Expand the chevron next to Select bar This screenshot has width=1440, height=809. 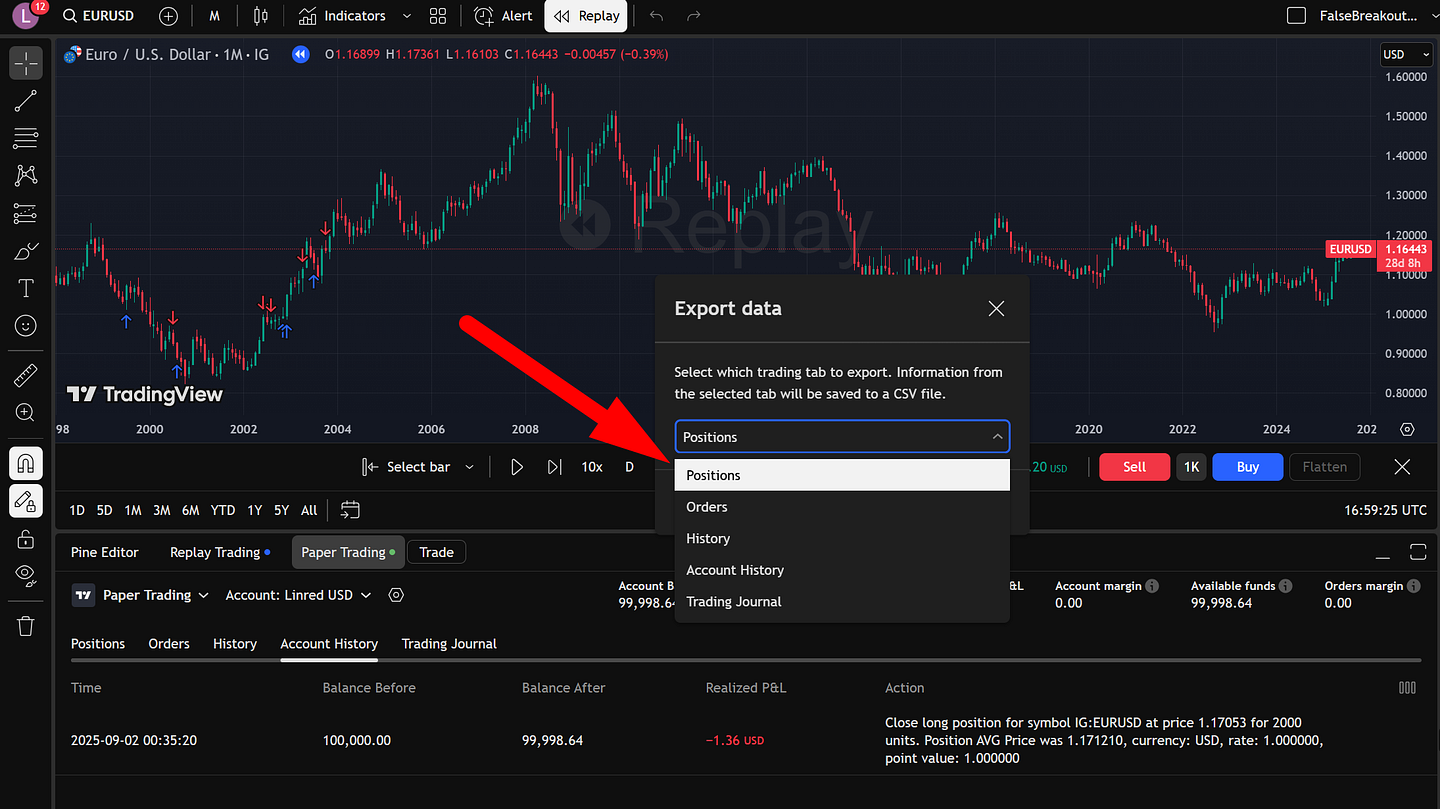[469, 467]
